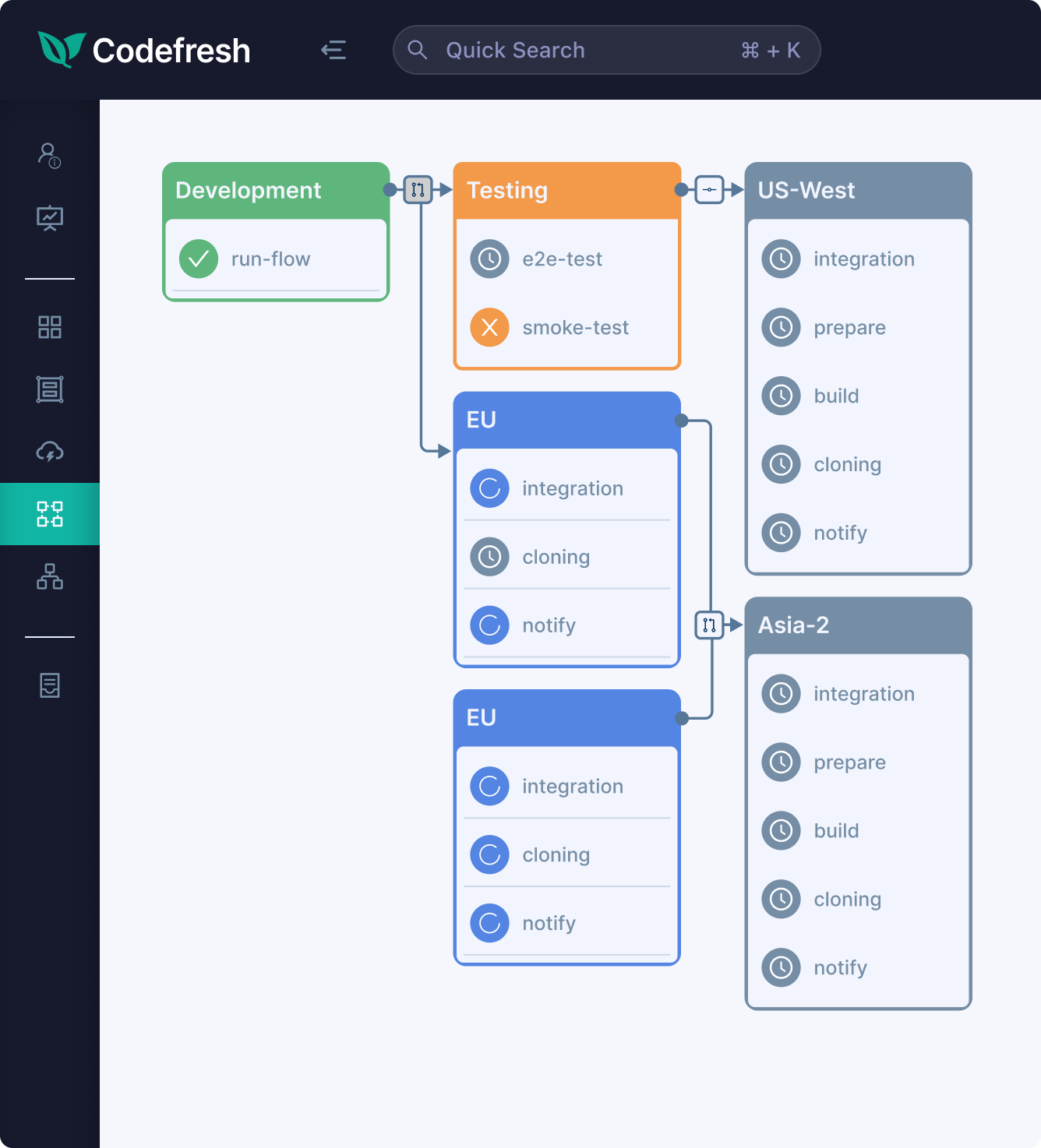Click Asia-2 build clock icon
The height and width of the screenshot is (1148, 1041).
(x=782, y=830)
